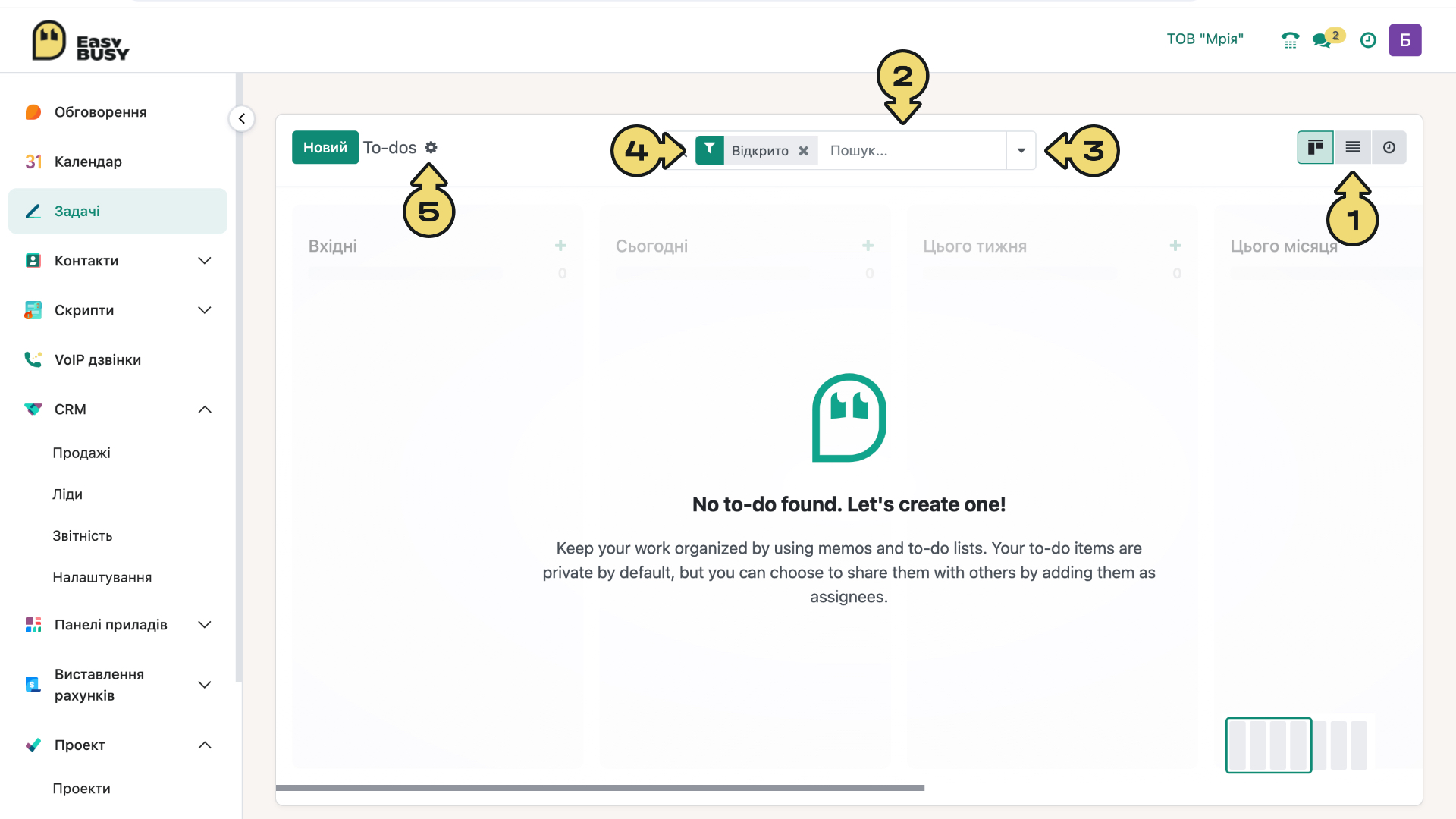Click the VoIP дзвінки phone icon
1456x819 pixels.
33,359
